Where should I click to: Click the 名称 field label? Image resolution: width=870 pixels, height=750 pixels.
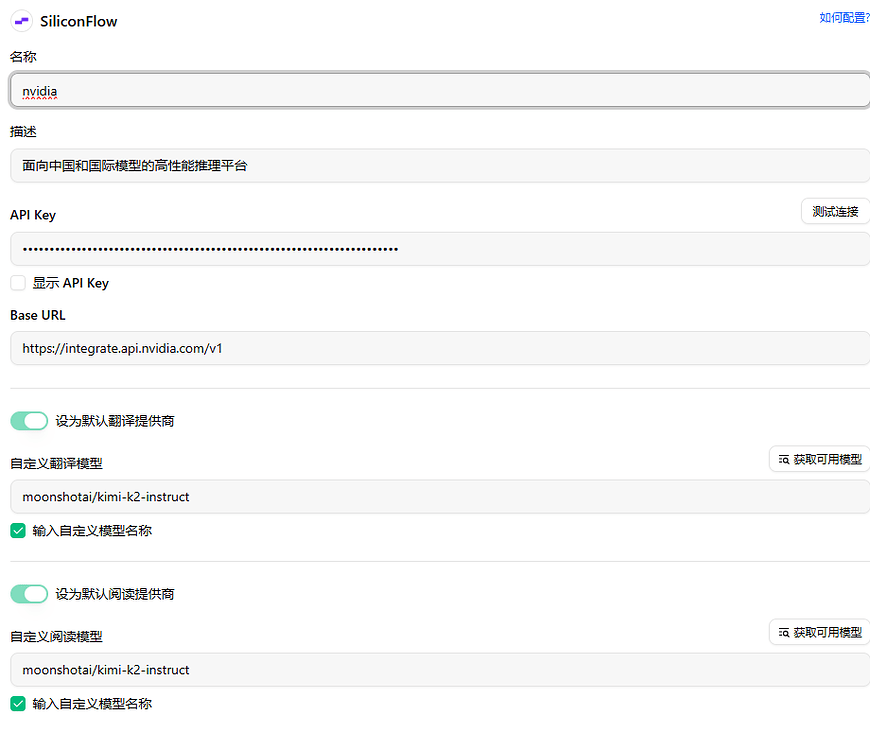pyautogui.click(x=23, y=57)
